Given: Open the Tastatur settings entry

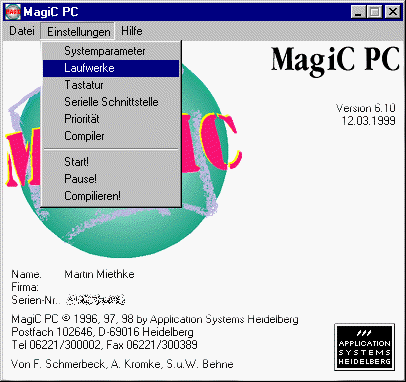Looking at the screenshot, I should (111, 85).
